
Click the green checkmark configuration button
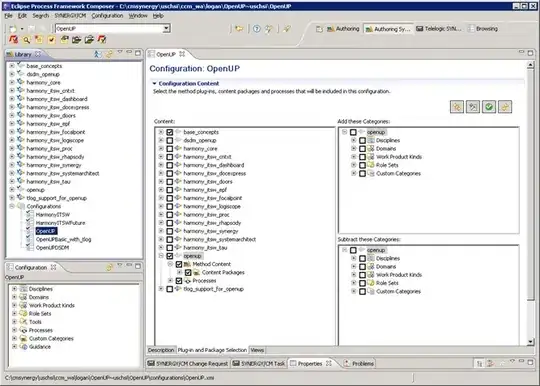coord(489,107)
